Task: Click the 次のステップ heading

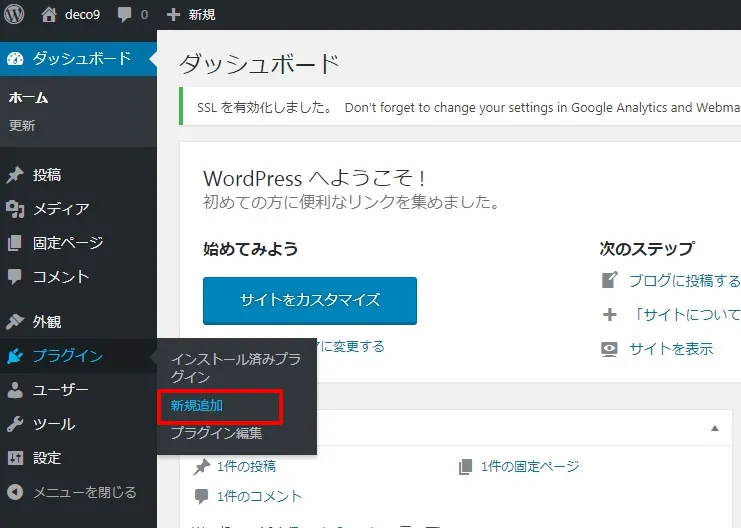Action: pyautogui.click(x=647, y=249)
